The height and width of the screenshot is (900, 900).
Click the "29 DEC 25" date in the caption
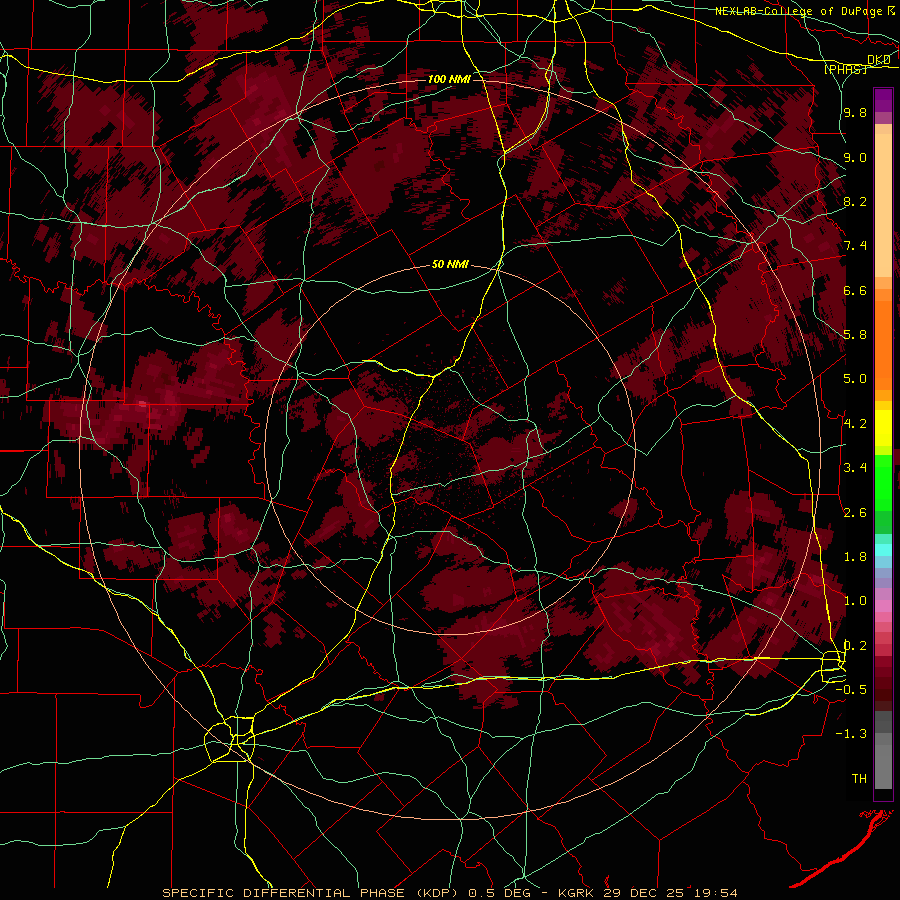click(645, 893)
